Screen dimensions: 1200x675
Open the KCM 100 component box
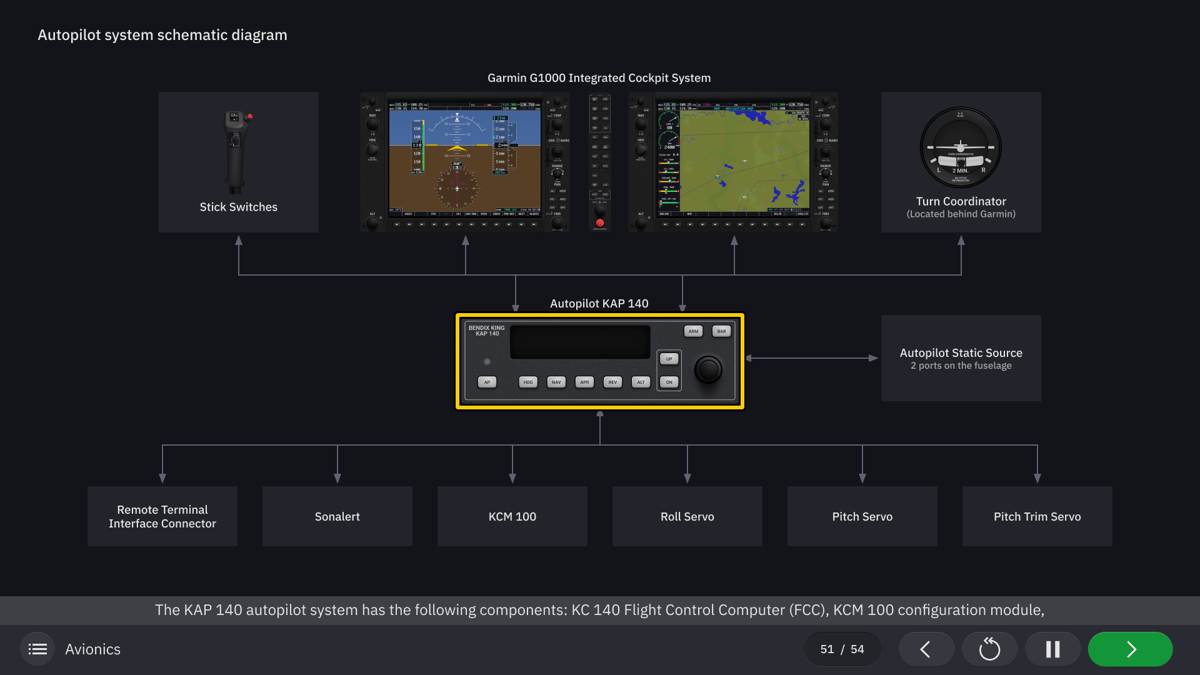(512, 516)
